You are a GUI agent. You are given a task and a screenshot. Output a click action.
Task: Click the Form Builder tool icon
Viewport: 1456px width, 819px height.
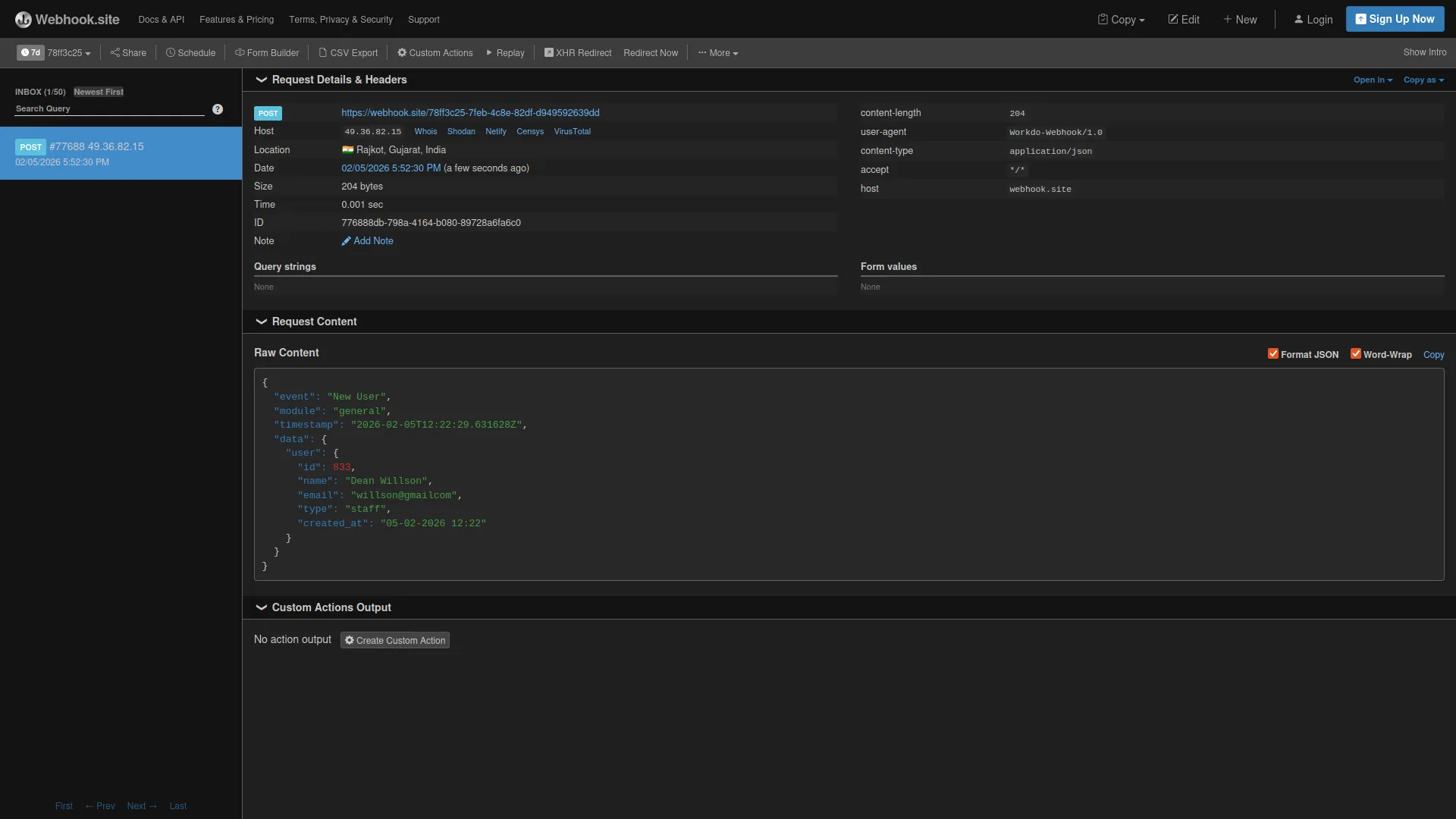click(x=240, y=52)
